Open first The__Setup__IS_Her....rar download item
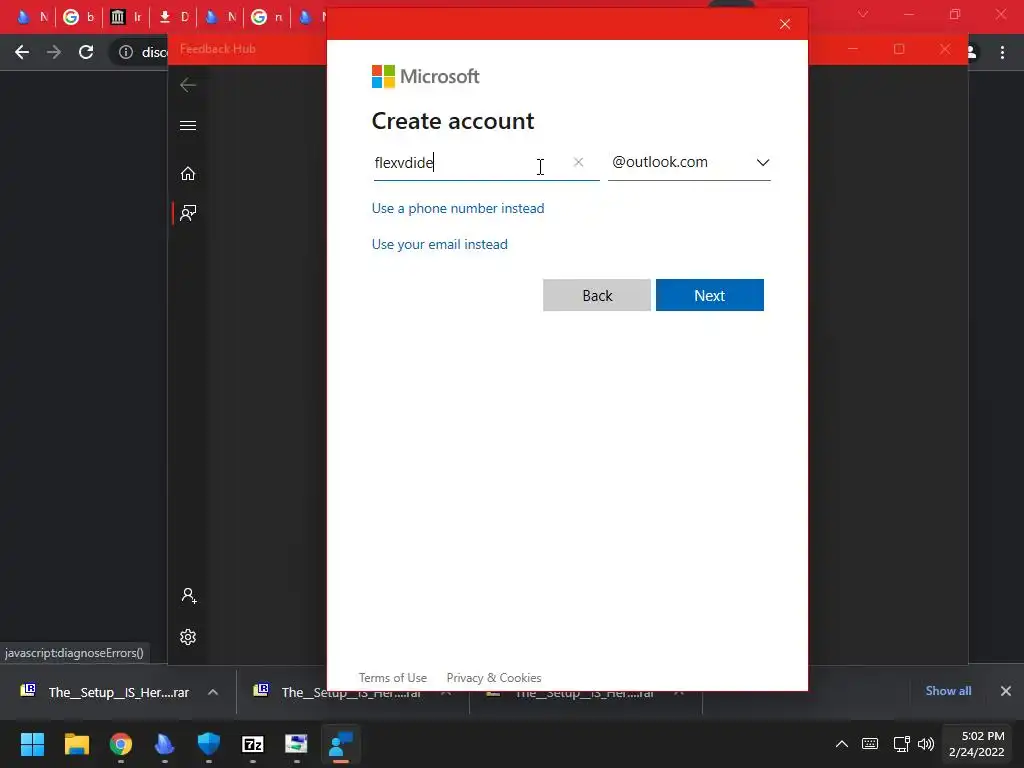Viewport: 1024px width, 768px height. (106, 692)
